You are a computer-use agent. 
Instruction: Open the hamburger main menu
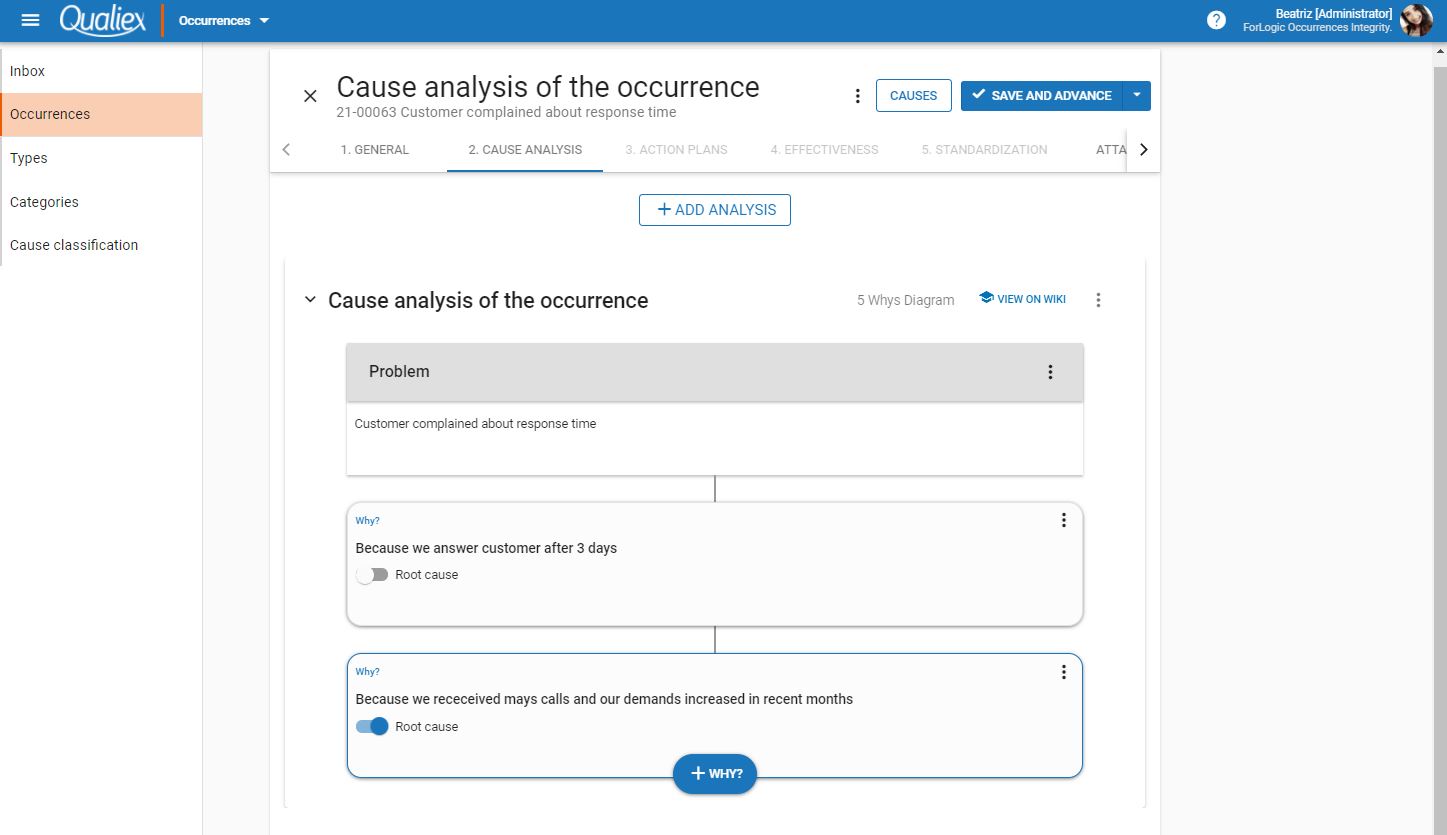(30, 20)
